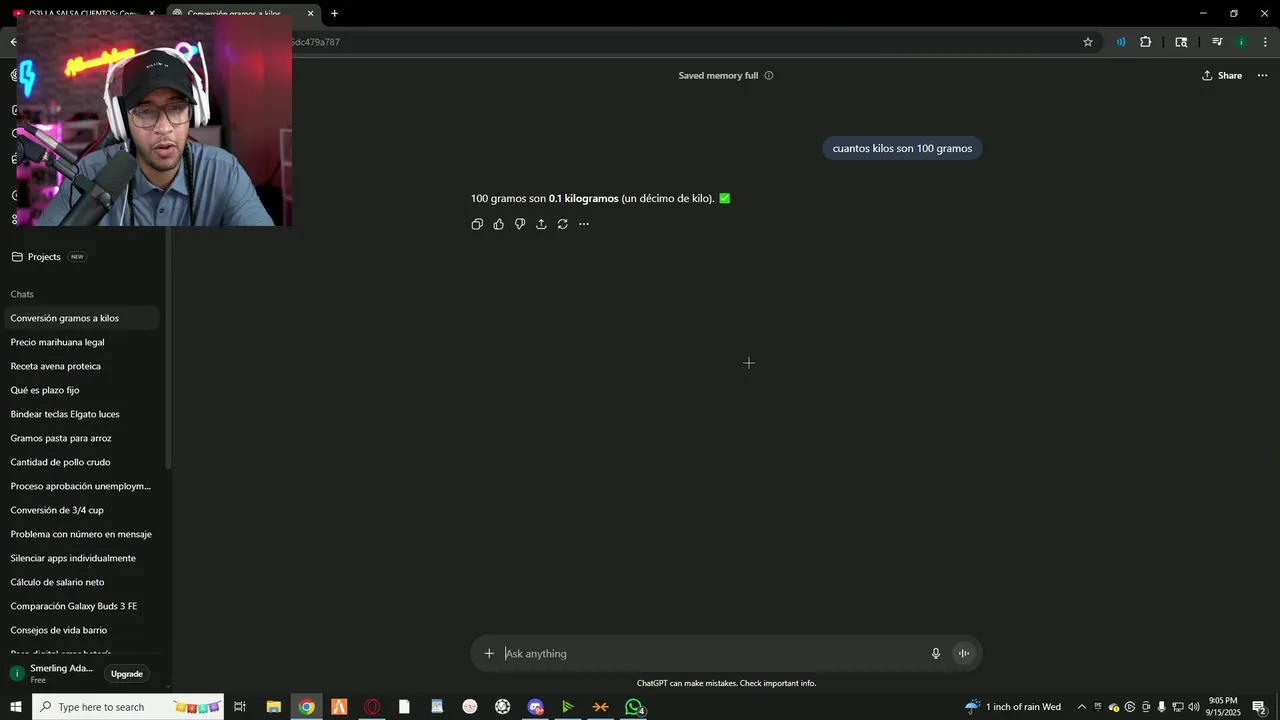Open the Smerling Ada... account menu

pos(52,673)
